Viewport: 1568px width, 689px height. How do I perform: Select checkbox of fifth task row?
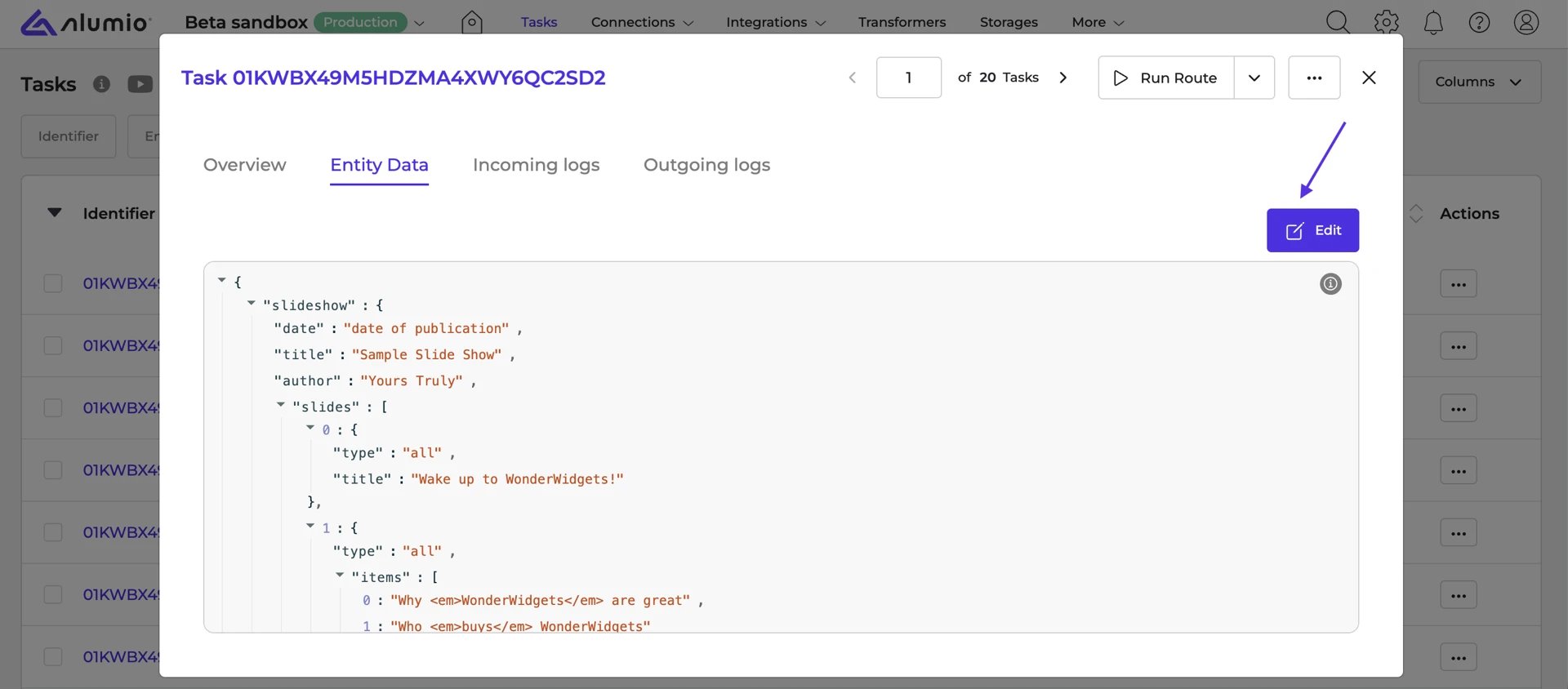click(x=53, y=532)
